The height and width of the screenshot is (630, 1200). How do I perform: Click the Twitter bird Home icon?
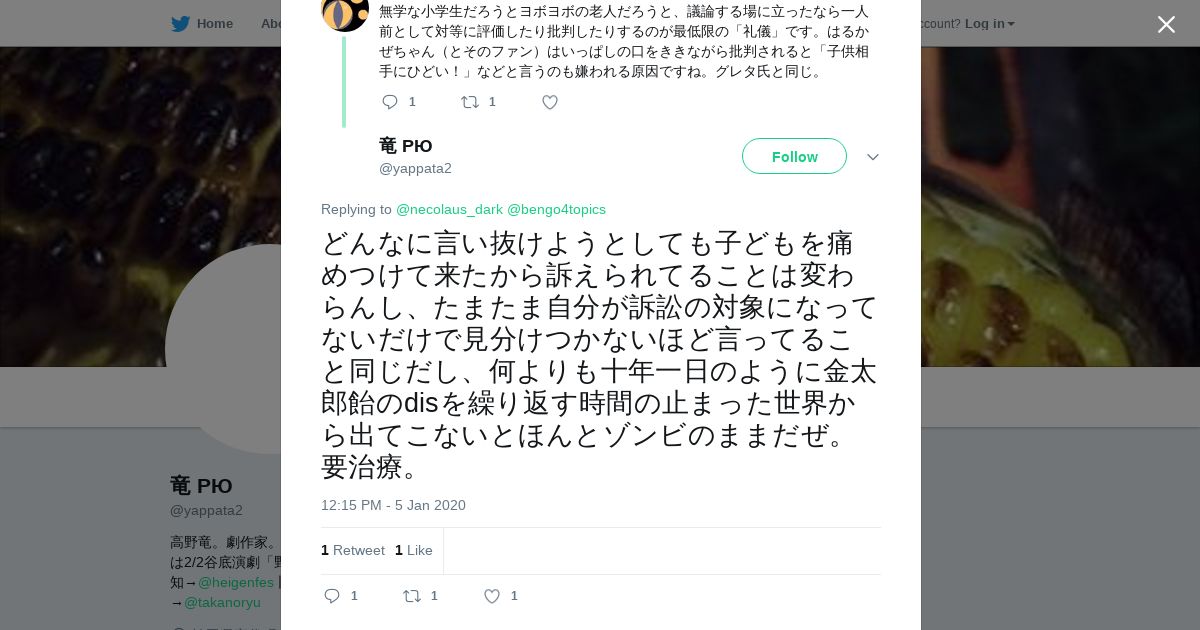pyautogui.click(x=180, y=23)
